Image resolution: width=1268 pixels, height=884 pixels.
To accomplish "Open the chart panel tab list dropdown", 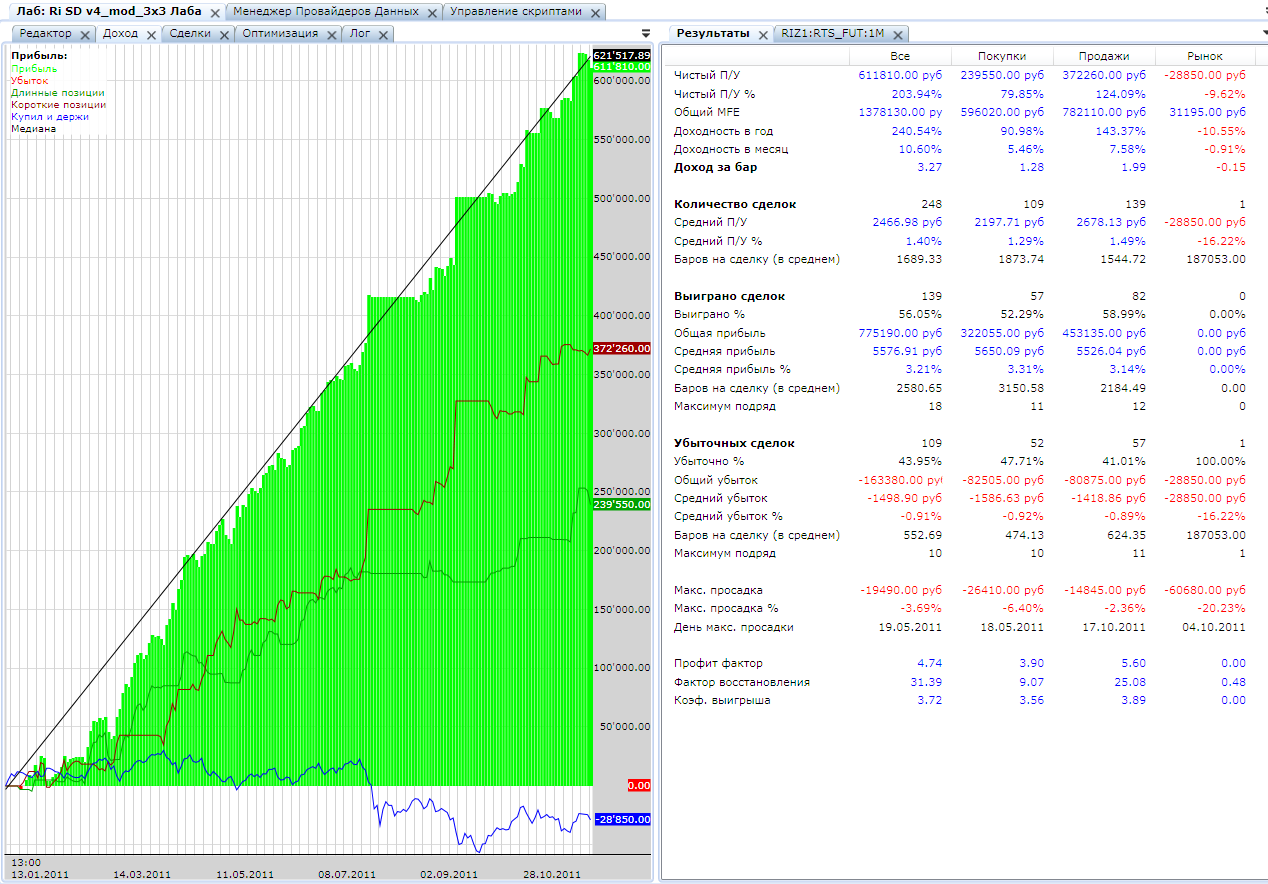I will (x=645, y=34).
